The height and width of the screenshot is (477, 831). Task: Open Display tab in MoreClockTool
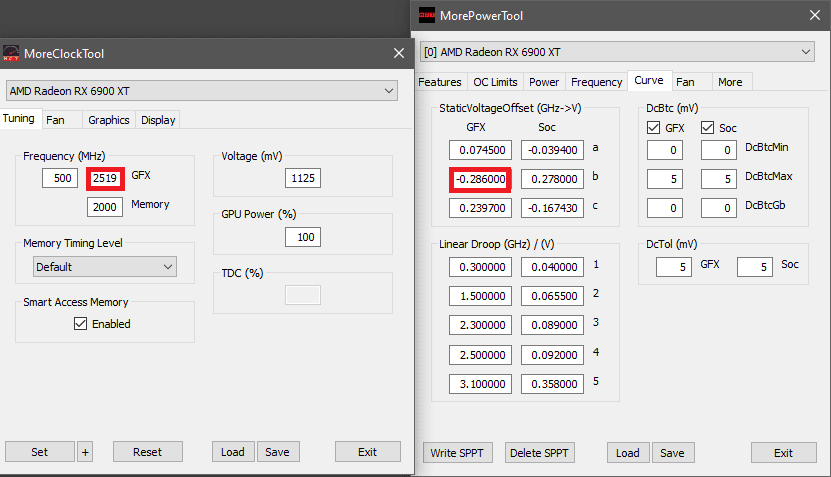tap(158, 120)
